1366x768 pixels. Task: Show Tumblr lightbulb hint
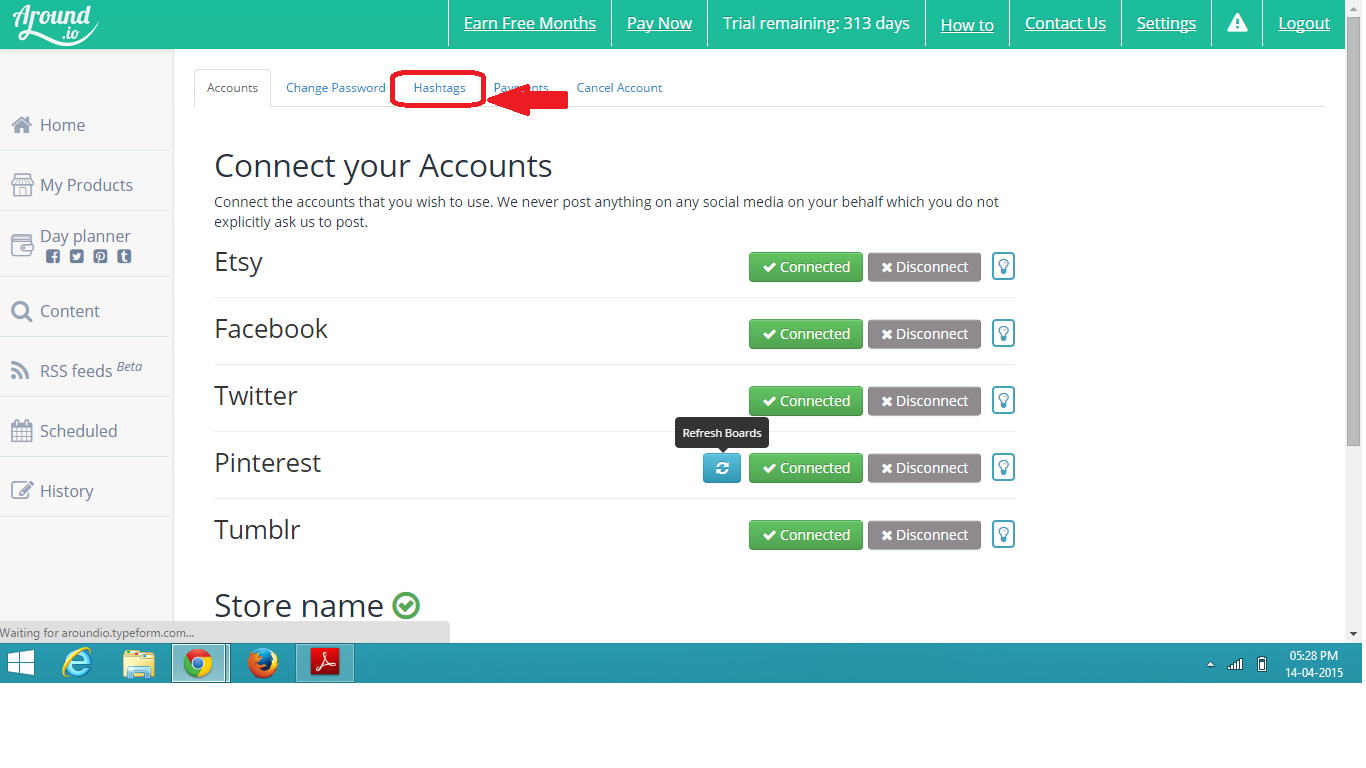(1003, 535)
